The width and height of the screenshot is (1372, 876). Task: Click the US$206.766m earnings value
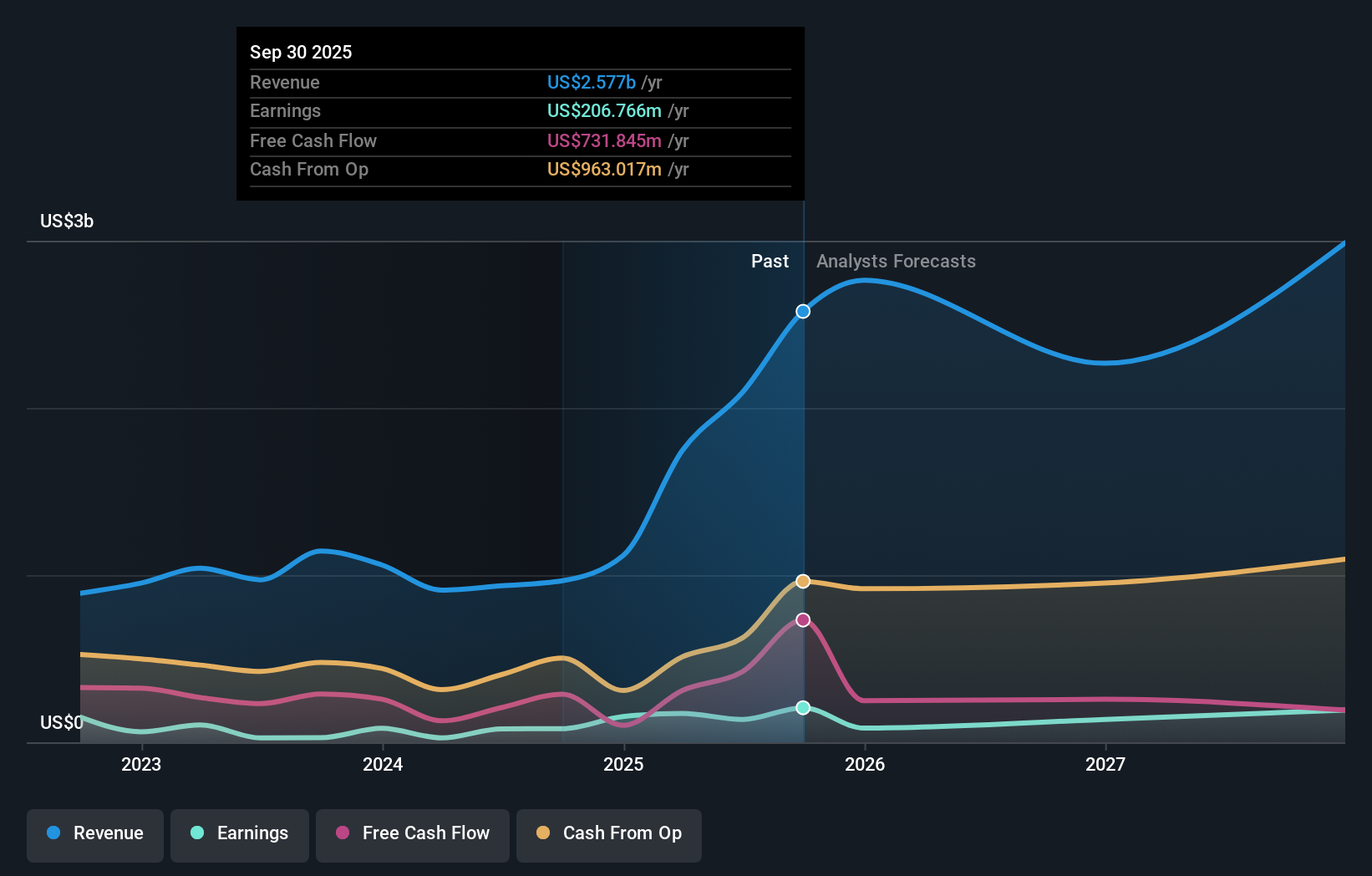[604, 111]
